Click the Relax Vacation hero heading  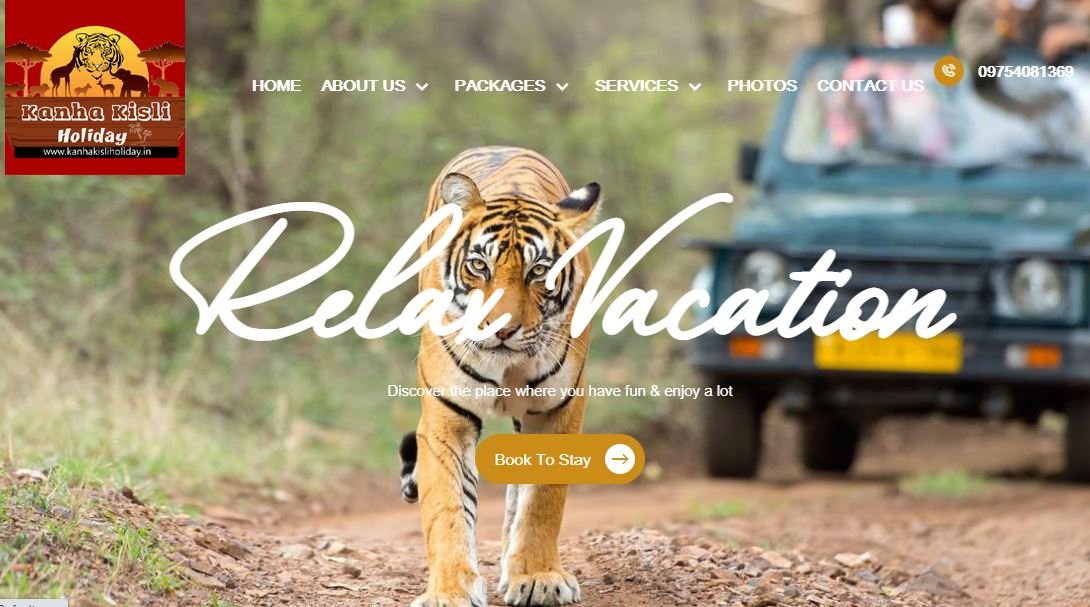pyautogui.click(x=563, y=268)
